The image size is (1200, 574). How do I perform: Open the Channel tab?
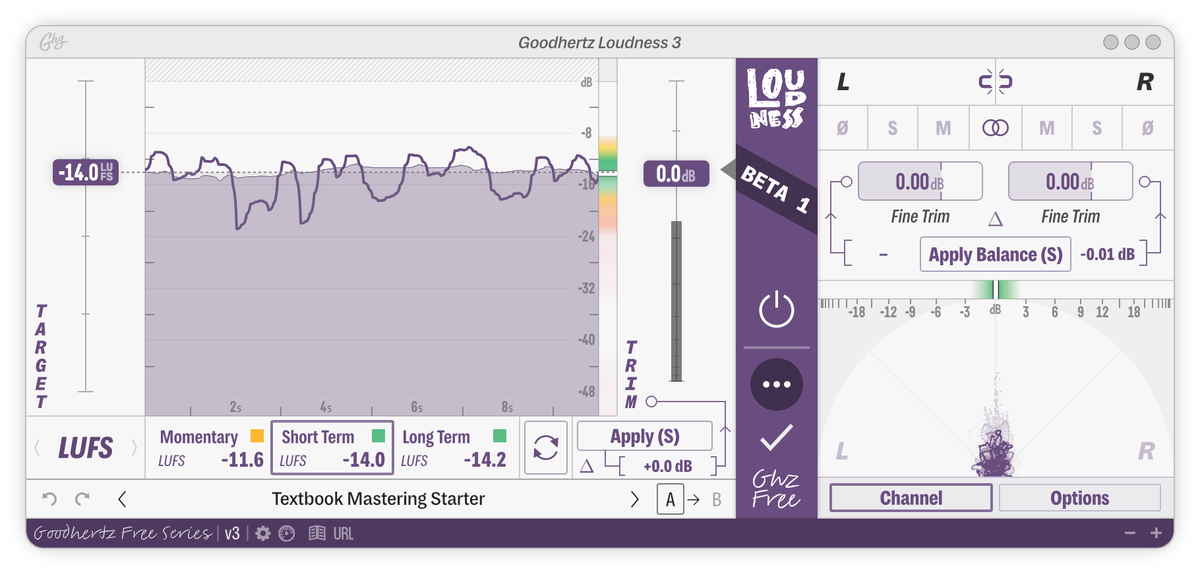click(x=911, y=498)
